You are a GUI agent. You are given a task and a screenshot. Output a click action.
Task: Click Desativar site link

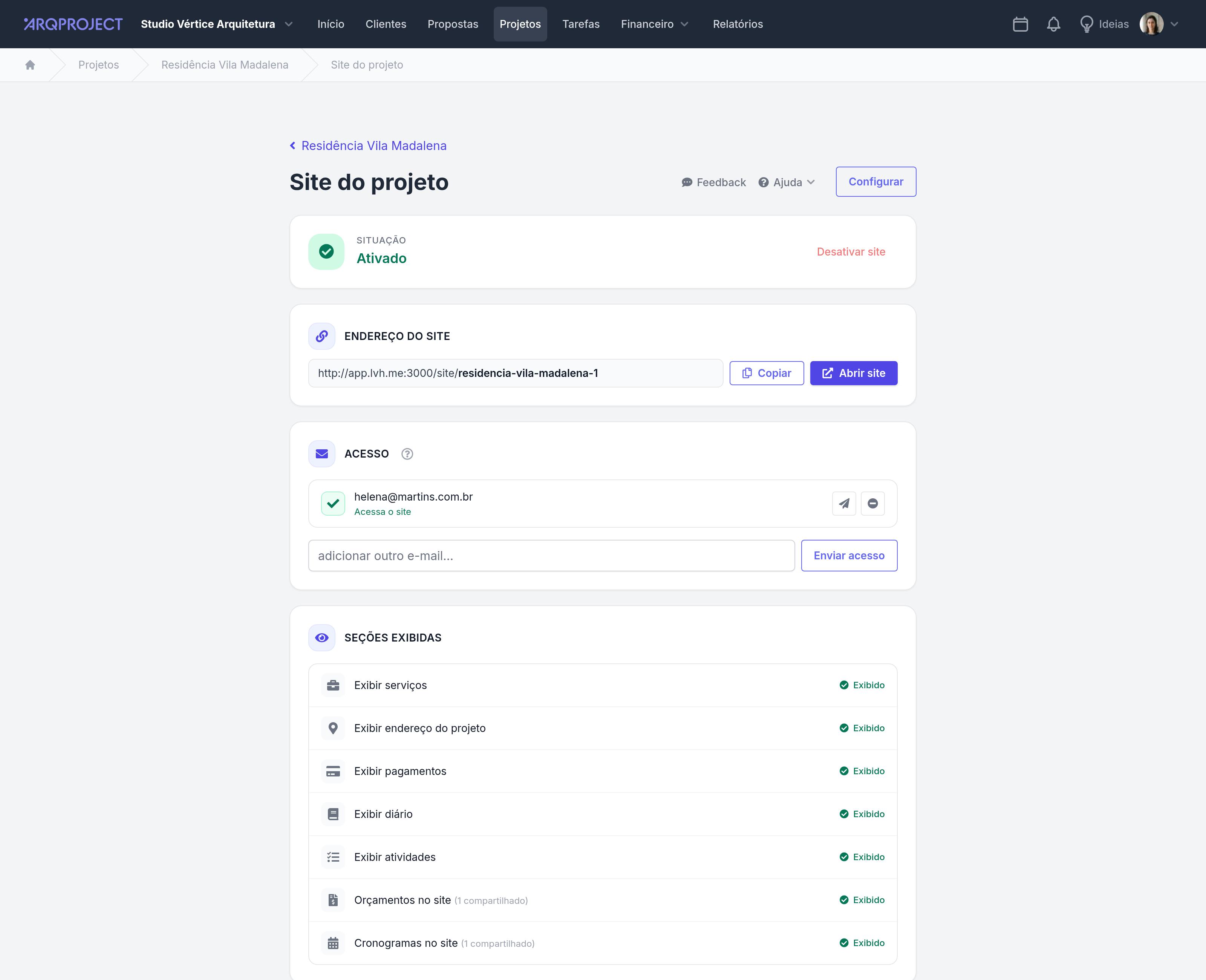click(x=851, y=252)
